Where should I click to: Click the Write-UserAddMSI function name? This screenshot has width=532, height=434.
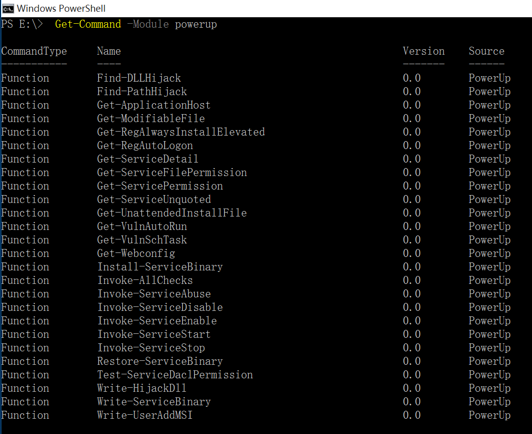pyautogui.click(x=145, y=415)
